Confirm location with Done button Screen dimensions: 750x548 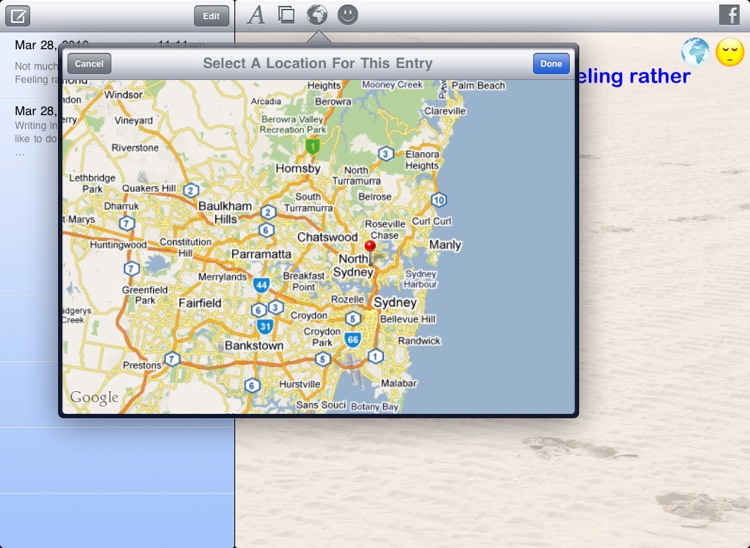[x=551, y=64]
